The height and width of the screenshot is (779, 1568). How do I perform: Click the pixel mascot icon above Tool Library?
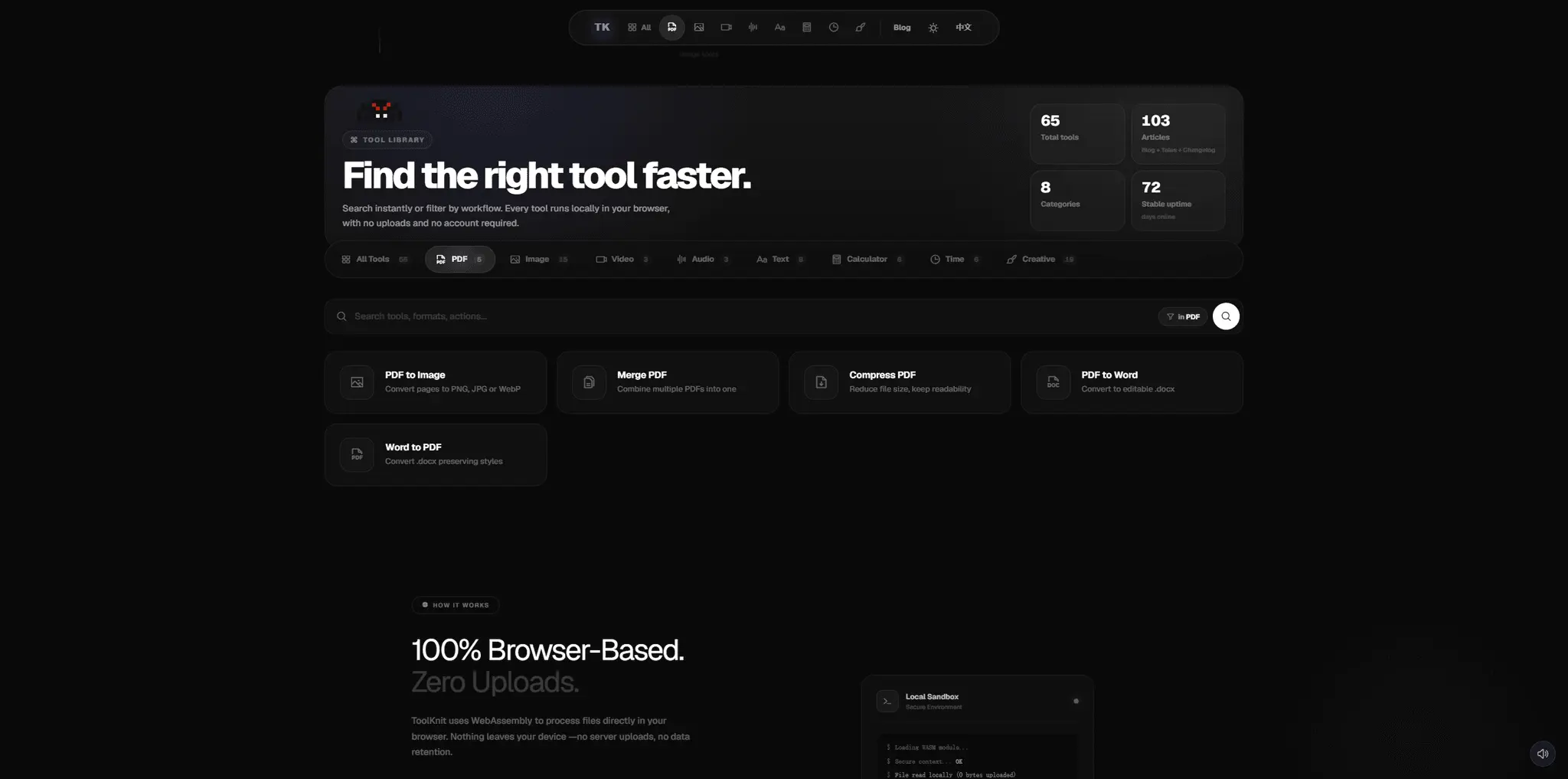[x=381, y=111]
